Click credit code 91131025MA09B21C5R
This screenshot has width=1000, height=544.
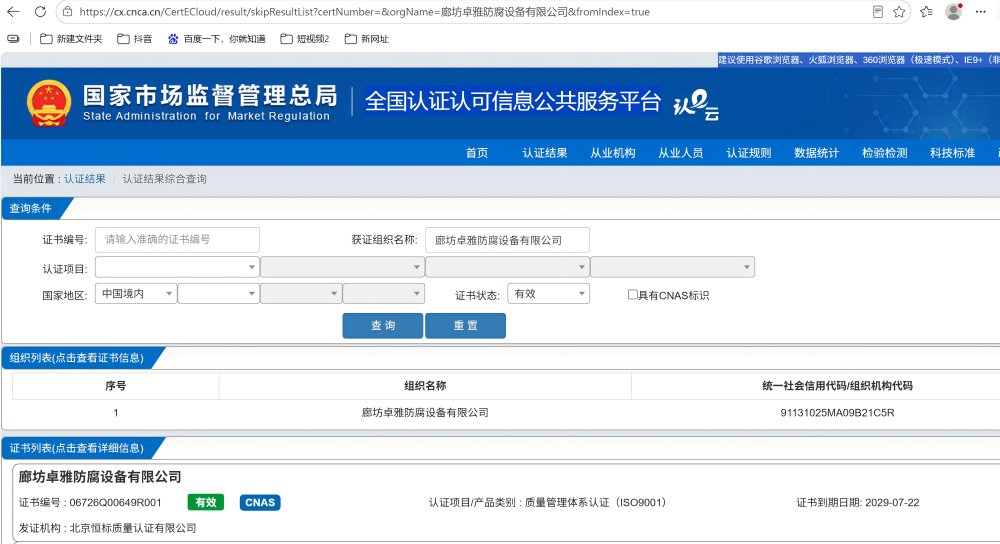coord(837,413)
